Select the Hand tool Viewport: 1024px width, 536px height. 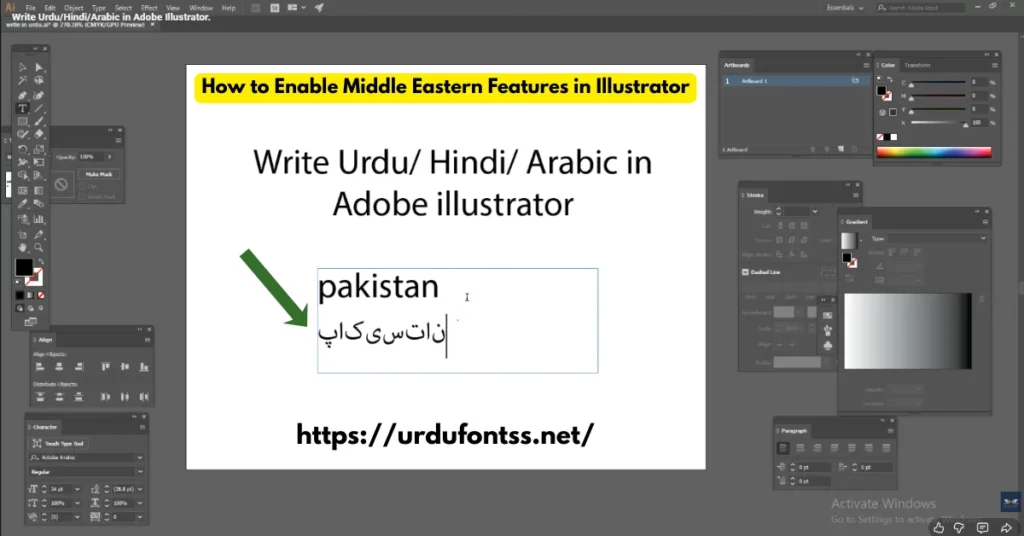click(22, 247)
